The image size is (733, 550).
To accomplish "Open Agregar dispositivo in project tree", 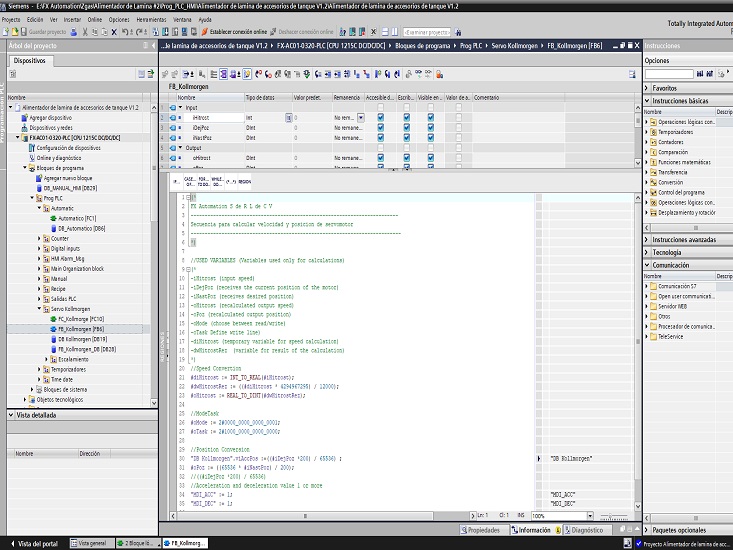I will (x=50, y=118).
